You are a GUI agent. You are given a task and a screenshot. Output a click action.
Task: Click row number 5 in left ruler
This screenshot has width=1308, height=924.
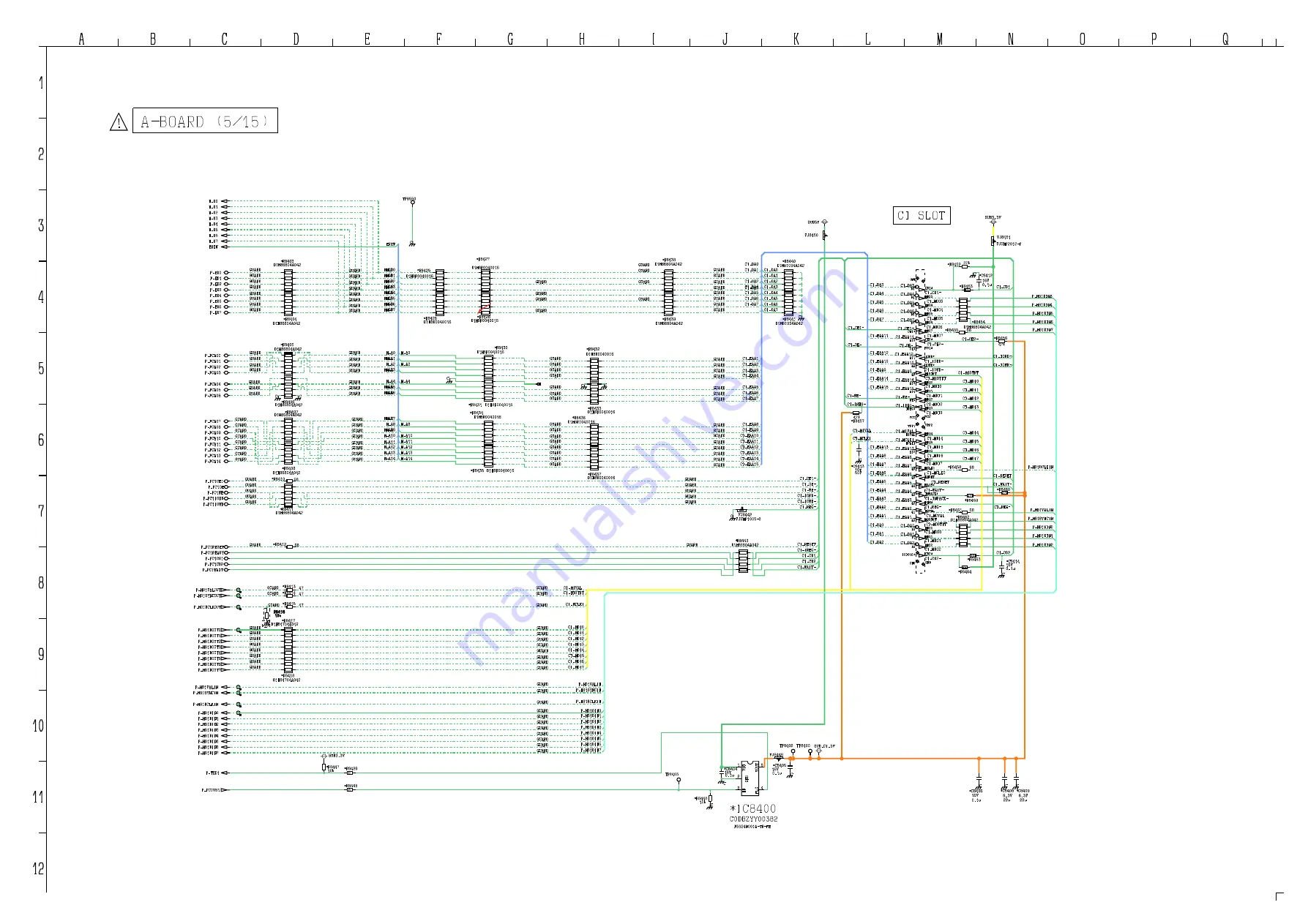[x=41, y=369]
